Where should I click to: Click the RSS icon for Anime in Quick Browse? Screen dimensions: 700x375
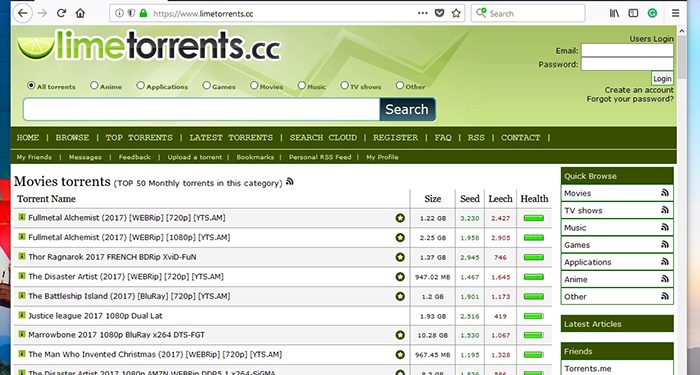click(x=665, y=279)
